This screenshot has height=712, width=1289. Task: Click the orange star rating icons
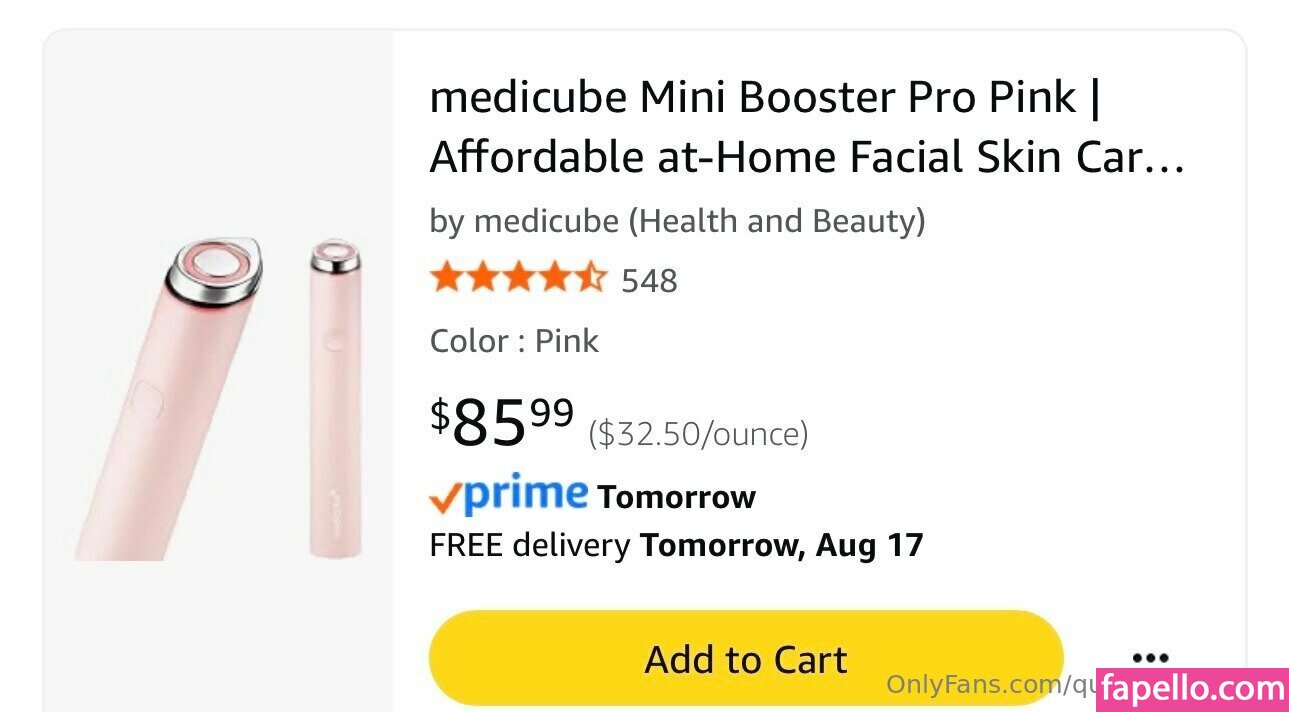517,278
